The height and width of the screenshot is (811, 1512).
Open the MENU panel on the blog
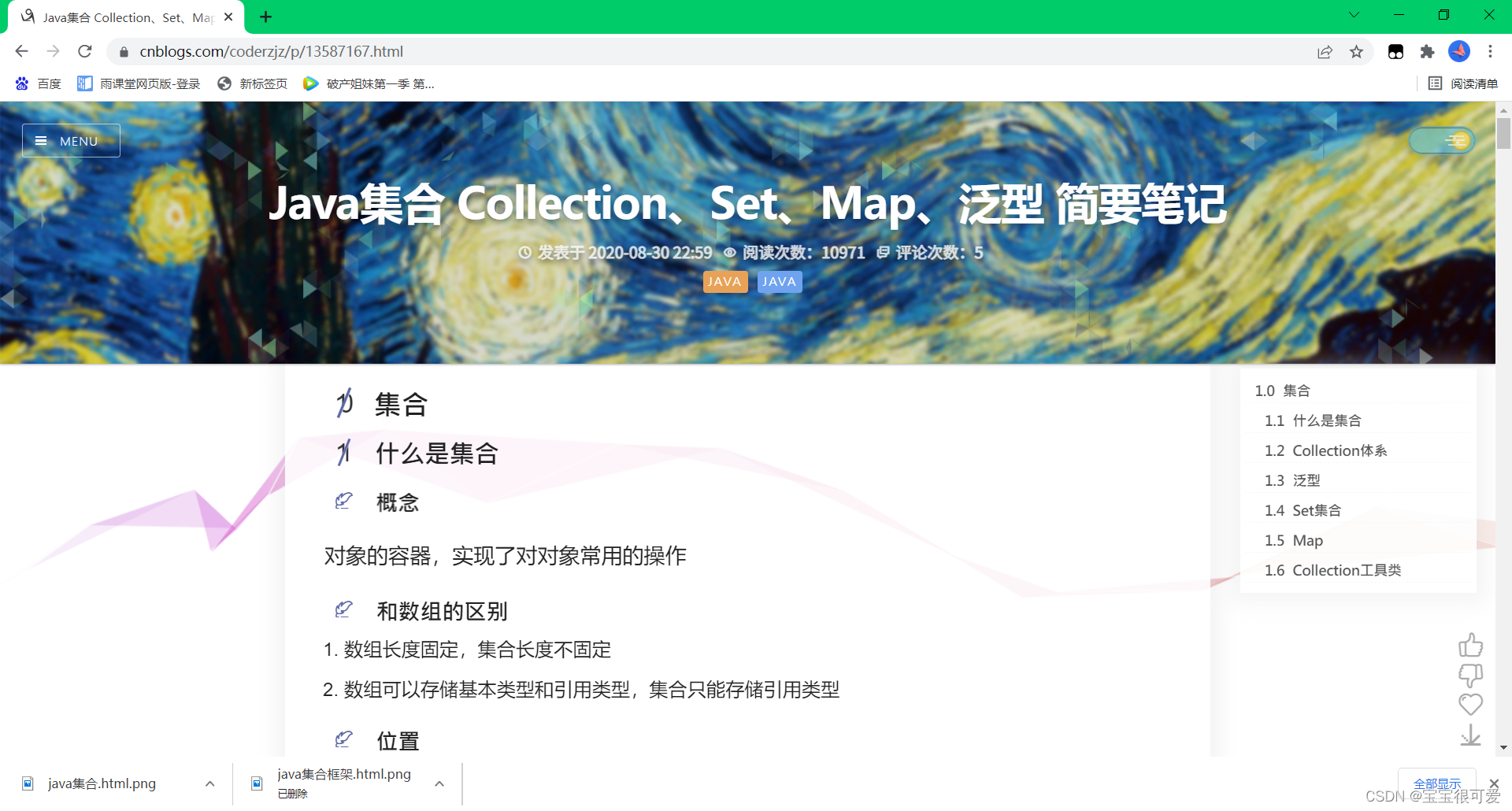70,140
